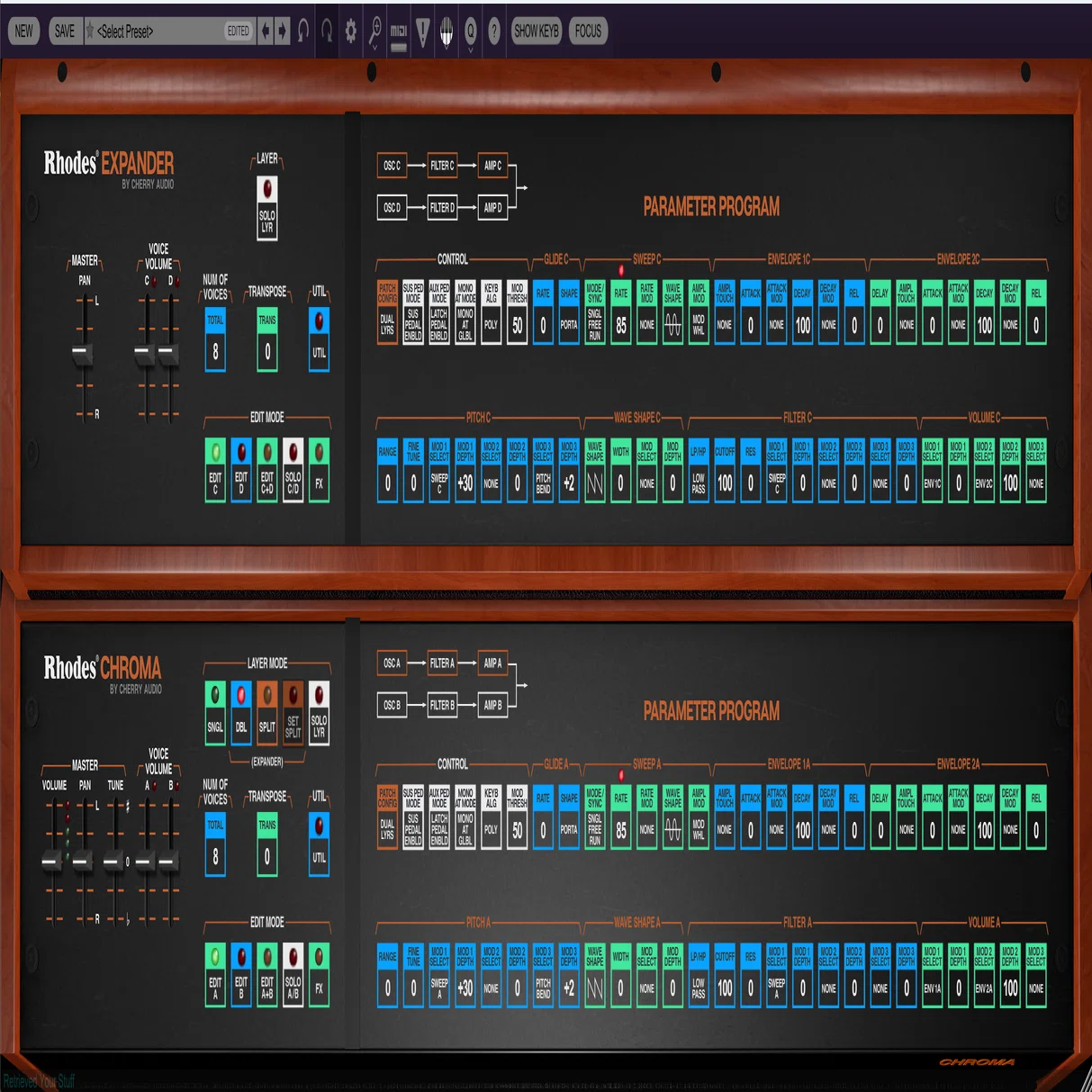Load the previous preset with left arrow
The image size is (1092, 1092).
pyautogui.click(x=266, y=32)
